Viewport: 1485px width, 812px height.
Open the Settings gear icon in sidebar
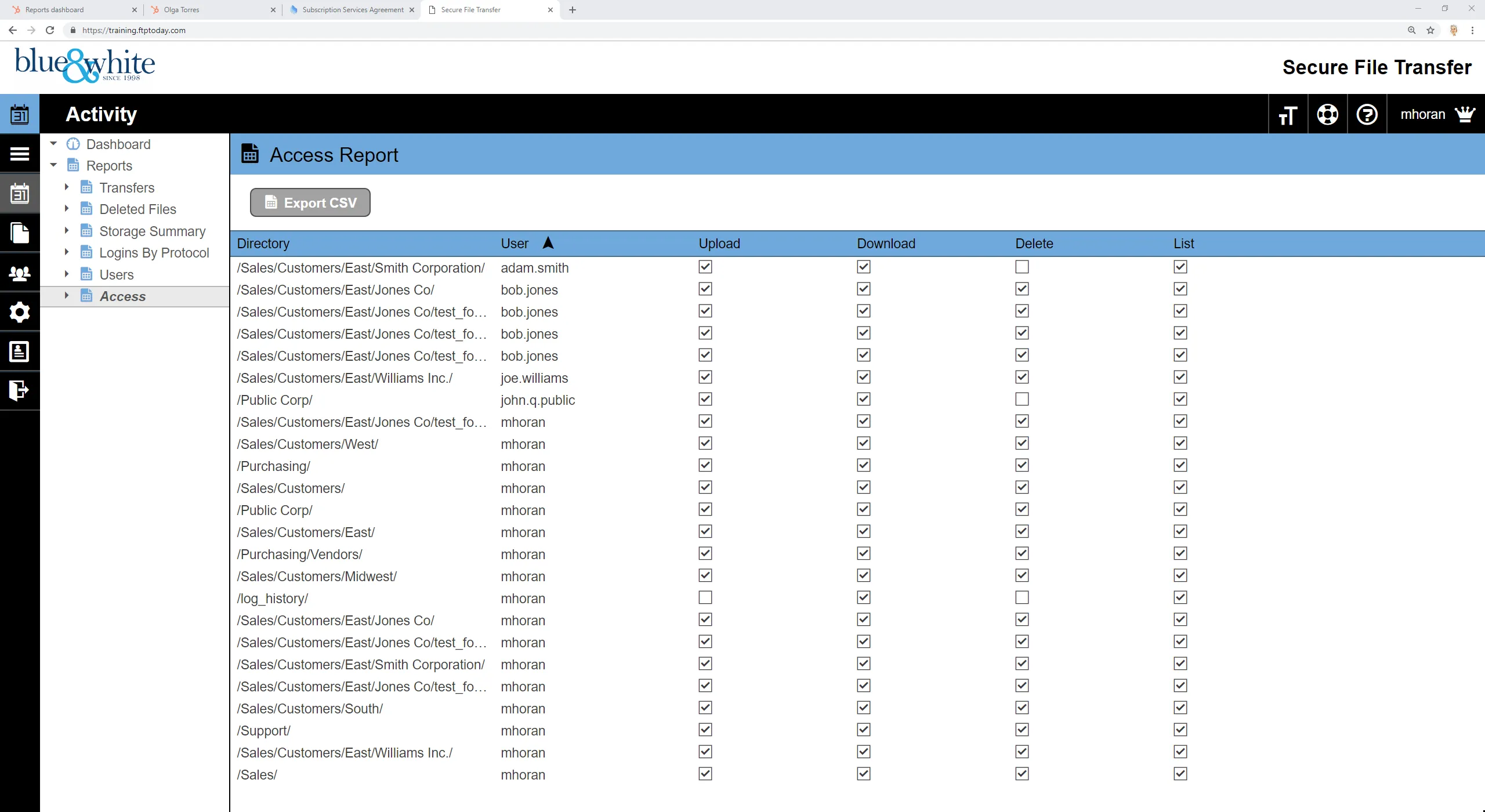click(20, 312)
